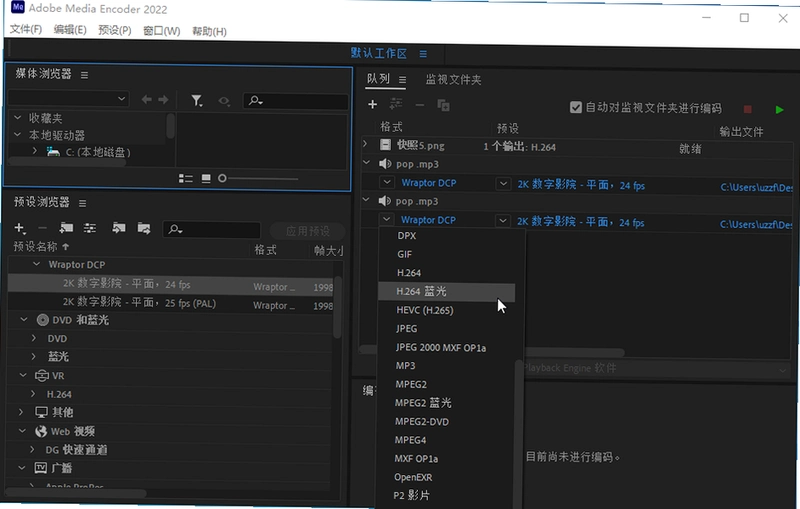
Task: Collapse the first pop.mp3 queue item
Action: click(x=366, y=163)
